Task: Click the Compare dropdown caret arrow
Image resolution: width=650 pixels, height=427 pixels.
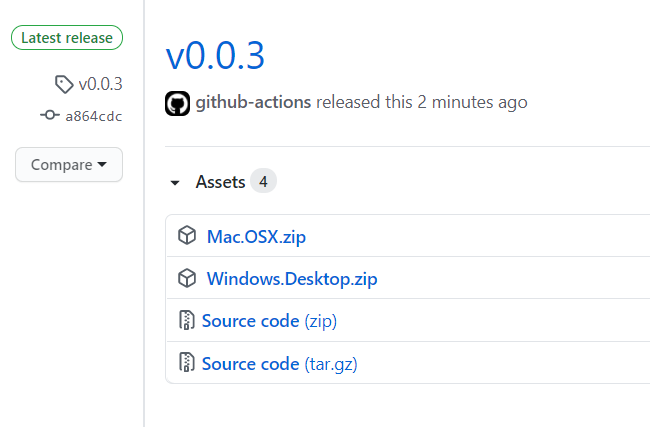Action: 102,165
